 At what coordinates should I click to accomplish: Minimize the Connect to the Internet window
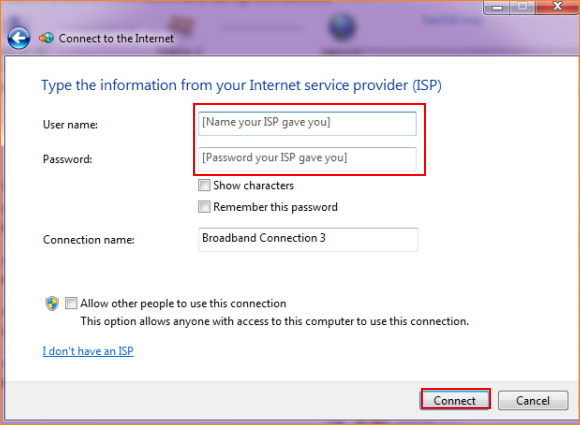point(497,7)
